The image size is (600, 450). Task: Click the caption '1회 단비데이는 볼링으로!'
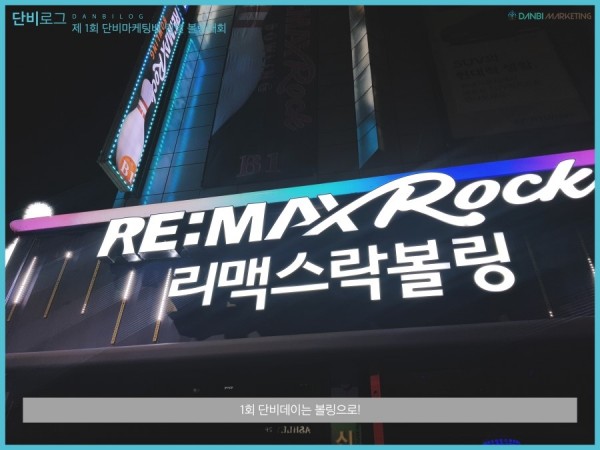coord(300,410)
